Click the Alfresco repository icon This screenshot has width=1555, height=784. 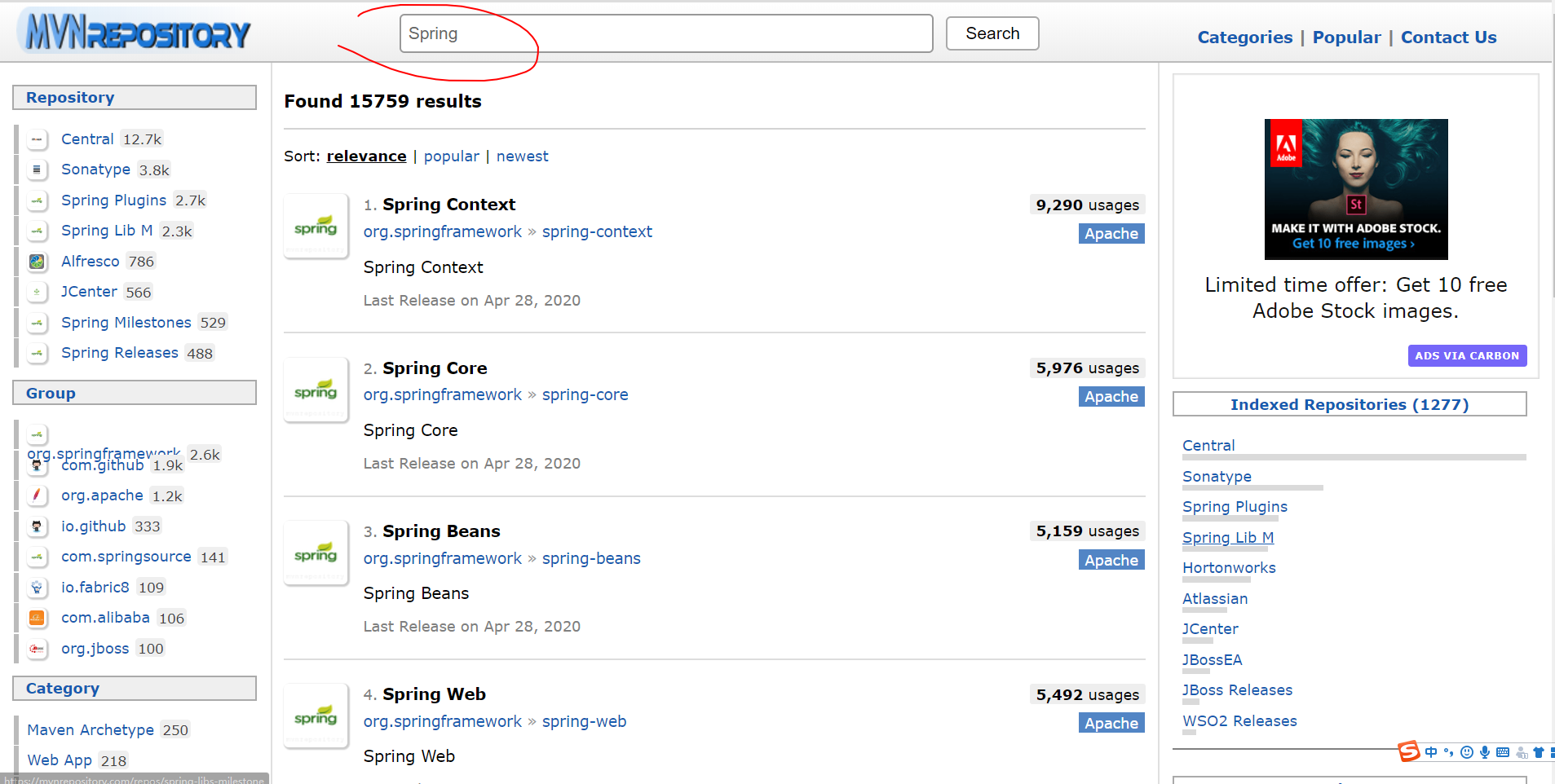coord(37,262)
